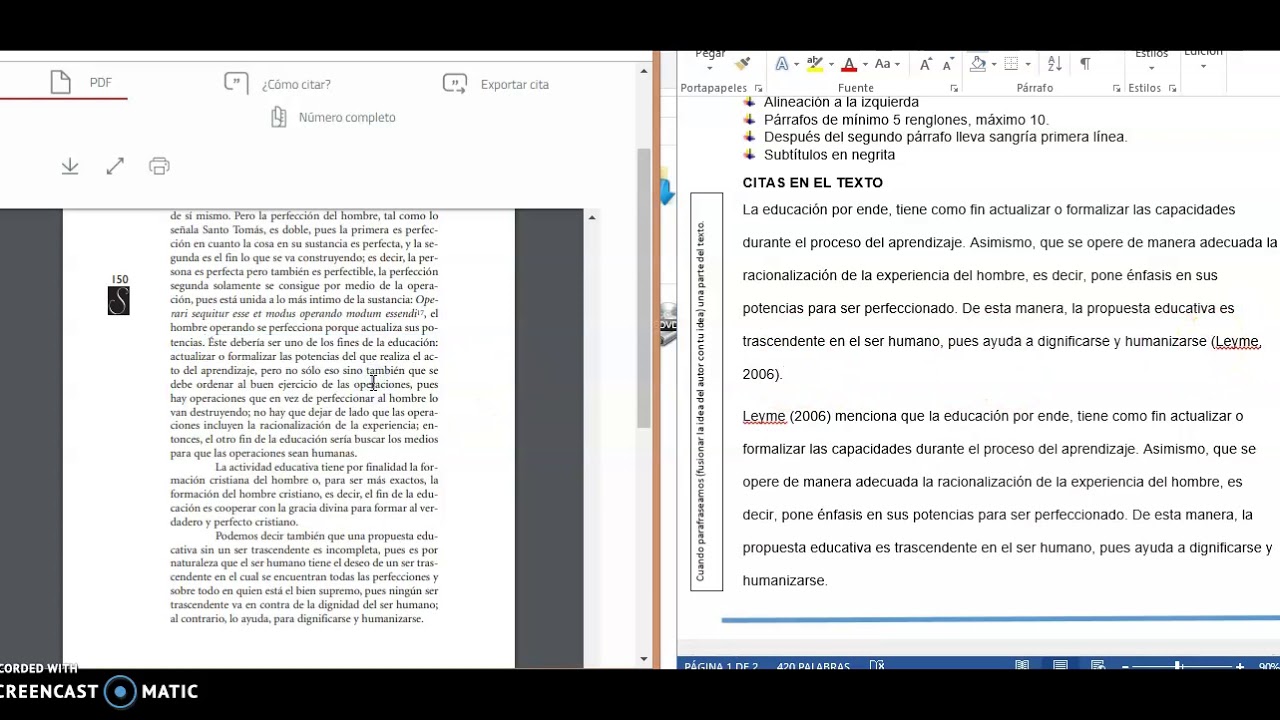The width and height of the screenshot is (1280, 720).
Task: Click the vertical 'Cuando parafraseamos' text box
Action: tap(706, 391)
